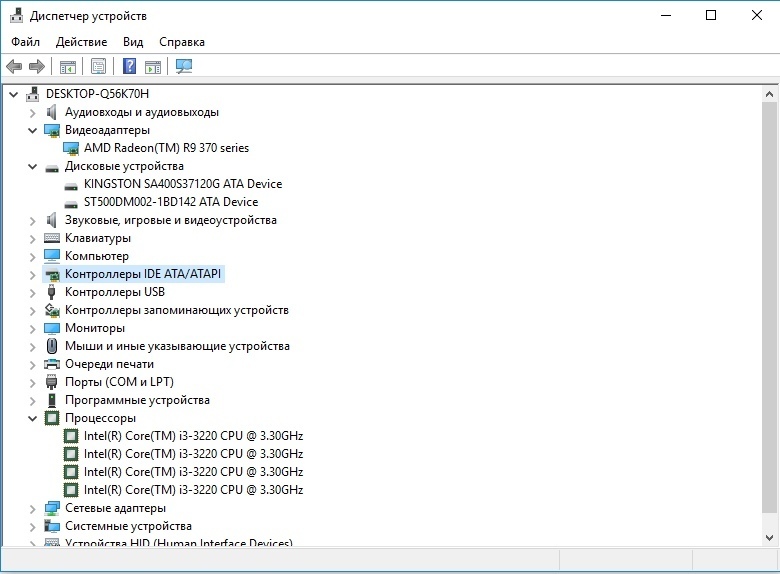Toggle the console tree pane icon
Screen dimensions: 780x574
68,67
